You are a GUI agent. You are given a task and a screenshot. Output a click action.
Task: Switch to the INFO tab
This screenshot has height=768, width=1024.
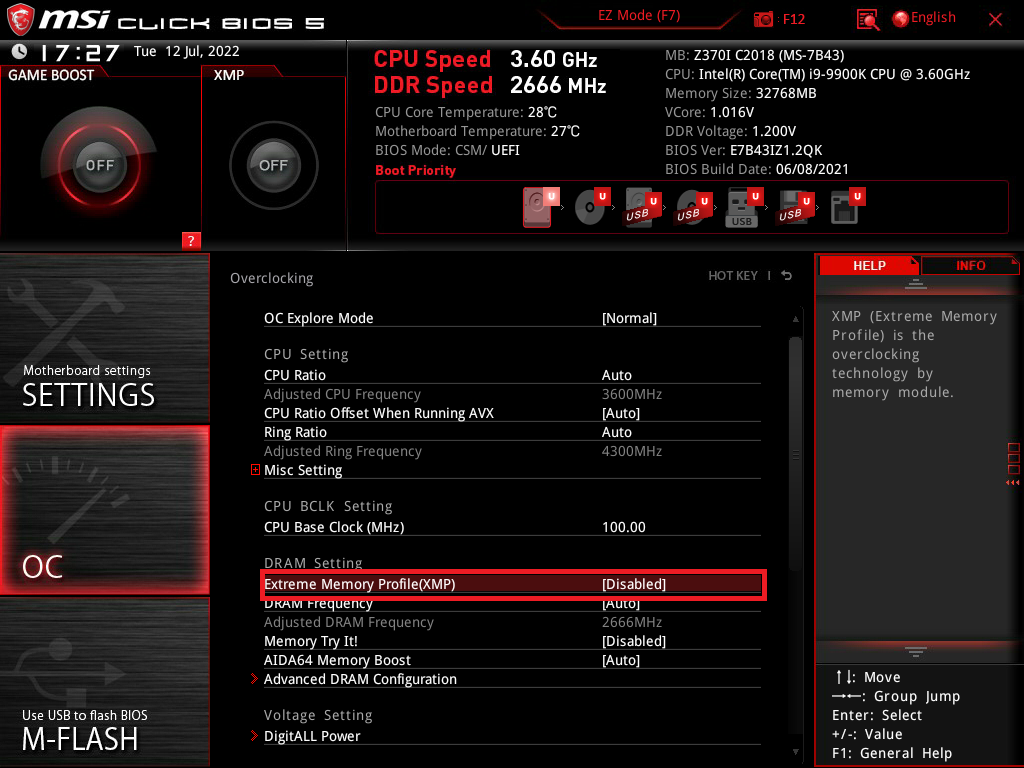coord(970,265)
